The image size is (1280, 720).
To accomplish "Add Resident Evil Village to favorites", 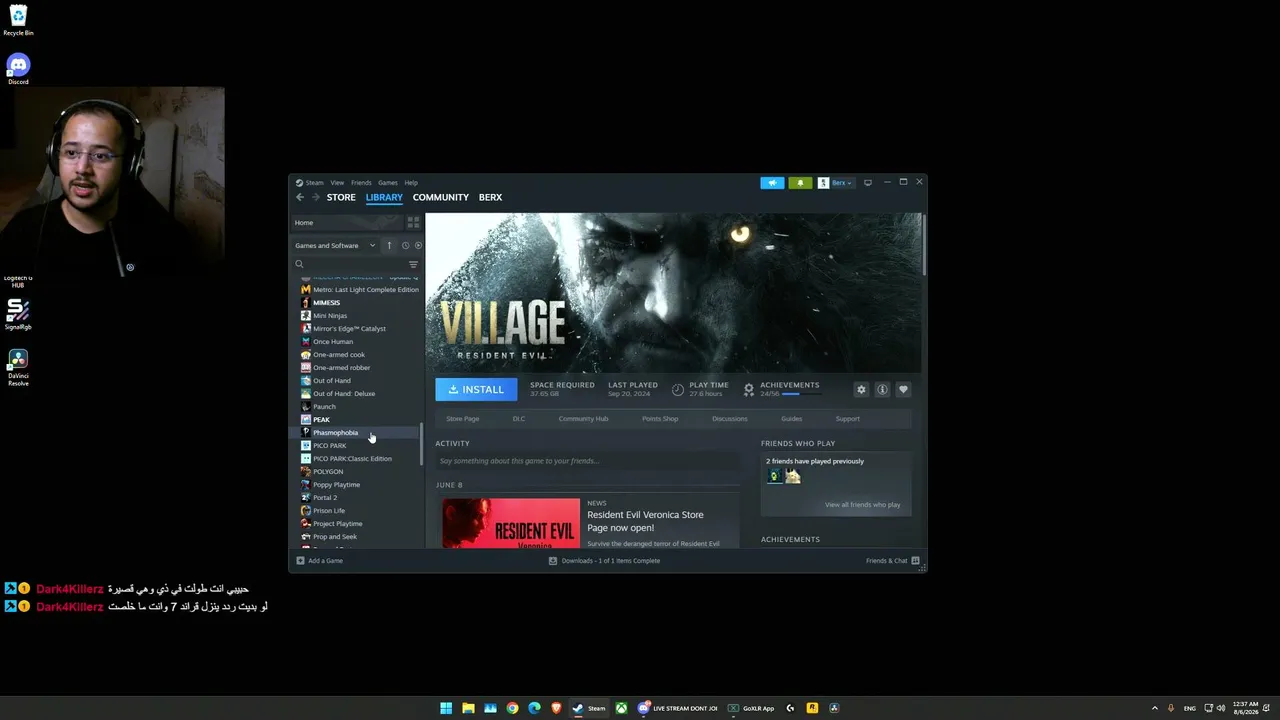I will pos(903,390).
